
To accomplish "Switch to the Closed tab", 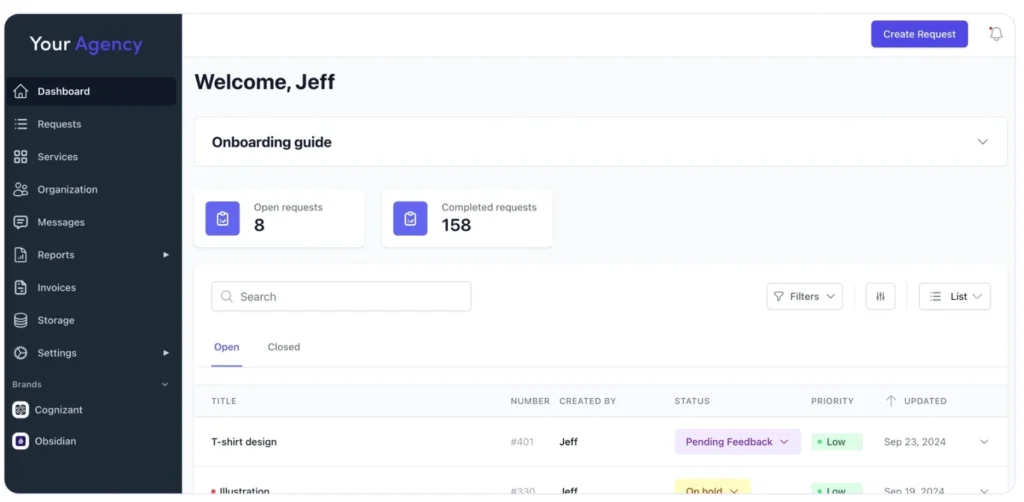I will 283,347.
